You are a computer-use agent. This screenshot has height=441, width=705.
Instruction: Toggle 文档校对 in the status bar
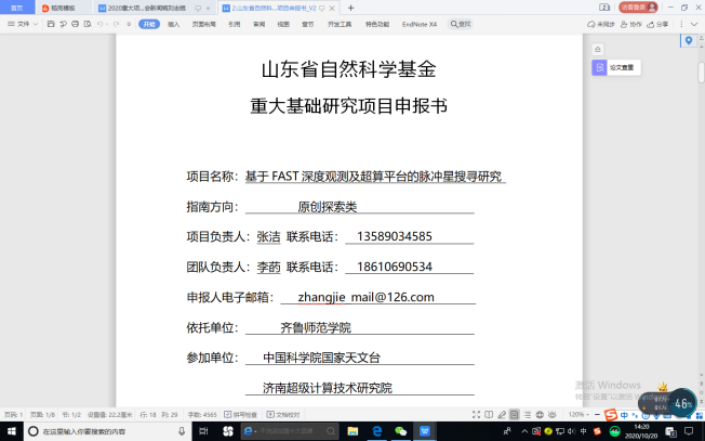pos(285,414)
